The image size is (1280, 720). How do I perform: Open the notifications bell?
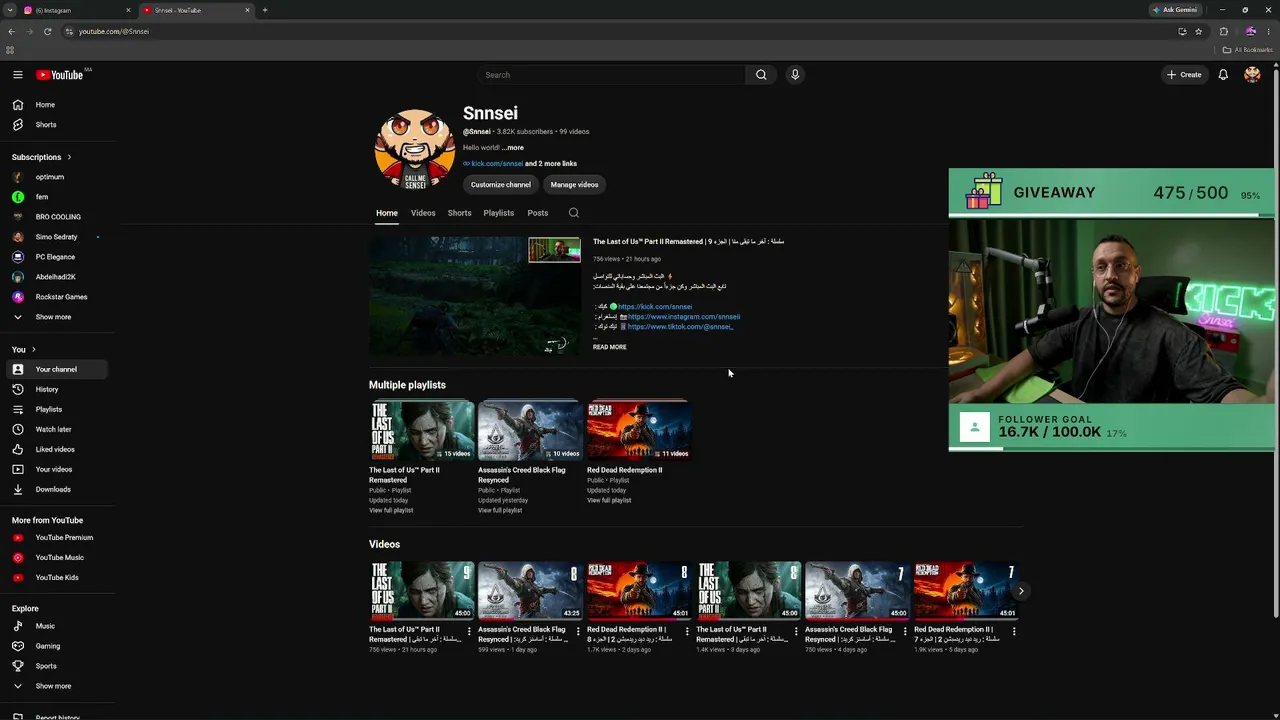1223,75
